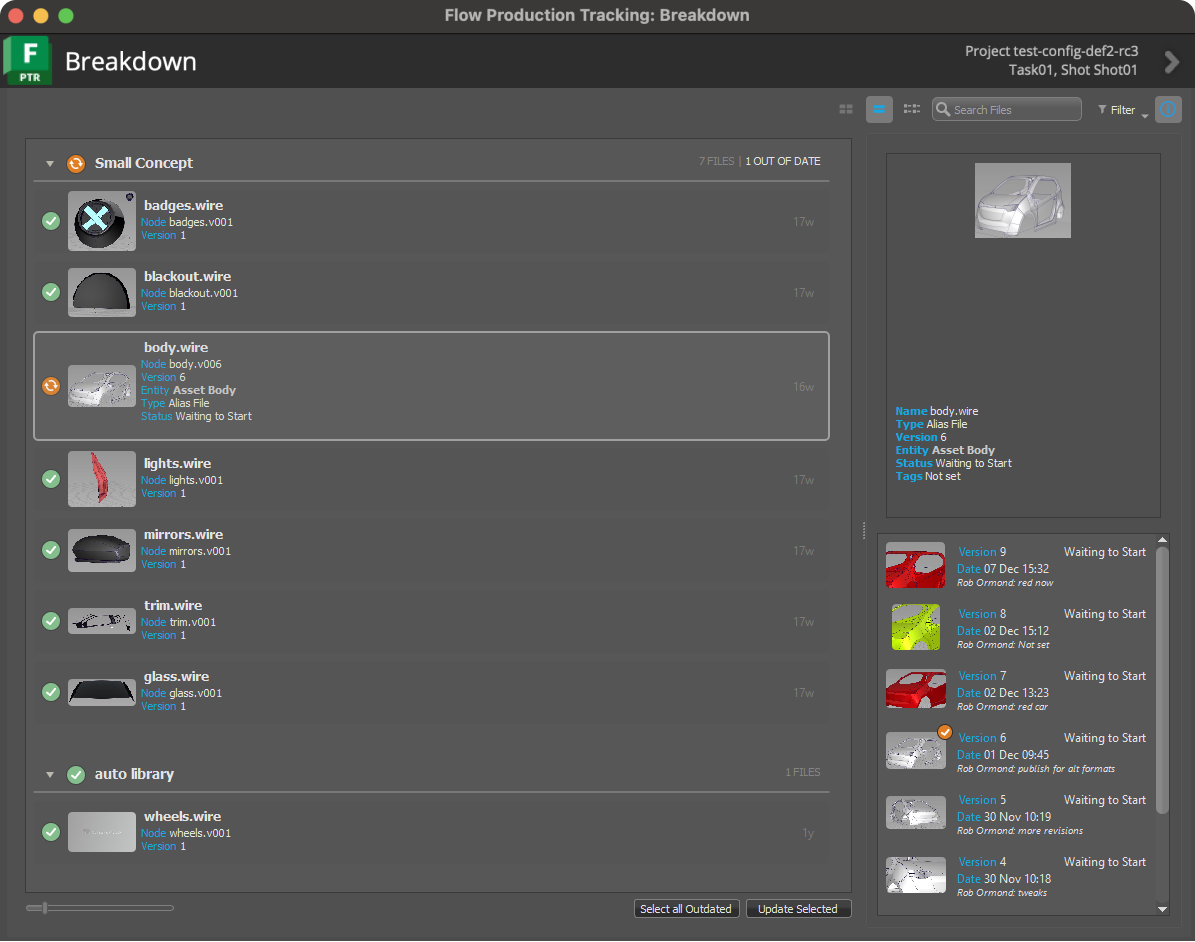Screen dimensions: 1195x942
Task: Click 'Project test-config-def2-rc3' context text
Action: [x=1051, y=51]
